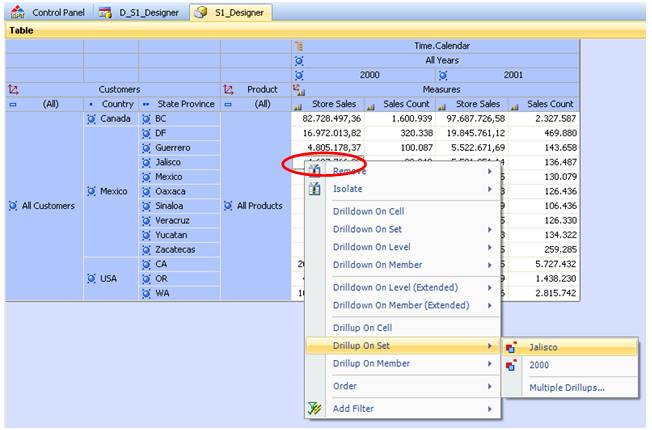Click the All Customers member icon
The width and height of the screenshot is (652, 430).
click(13, 206)
